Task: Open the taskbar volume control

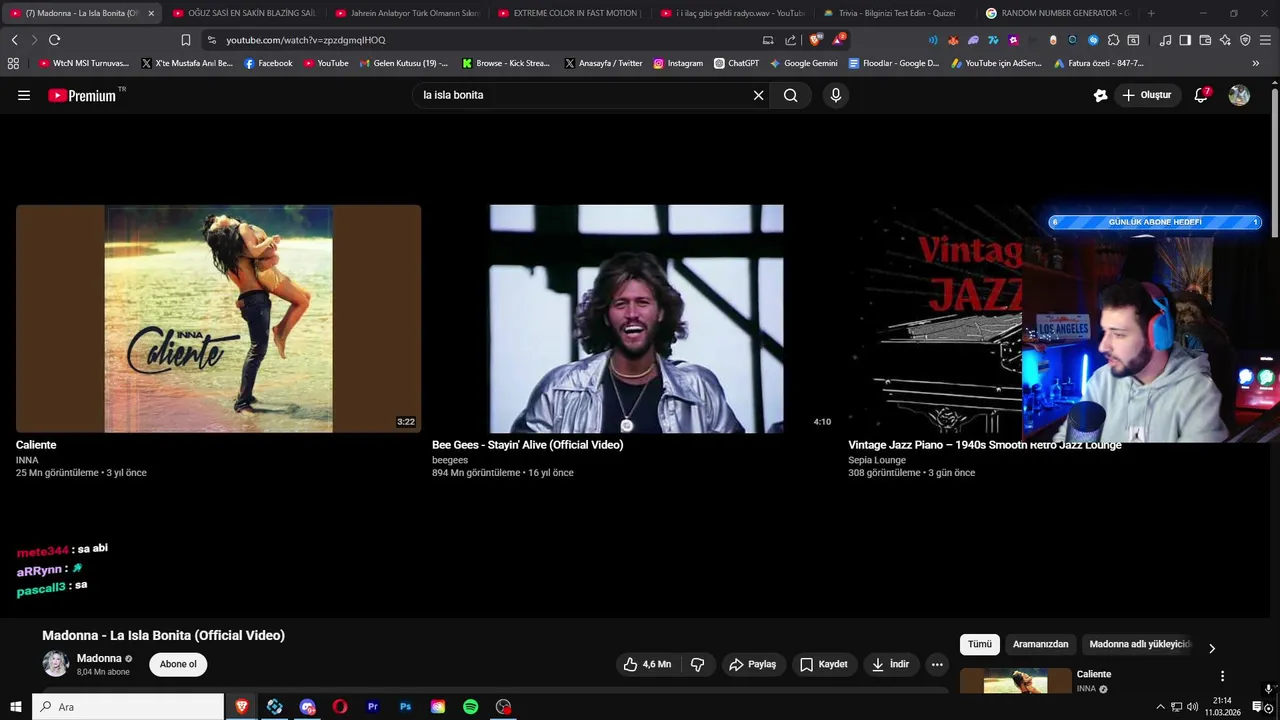Action: (1192, 707)
